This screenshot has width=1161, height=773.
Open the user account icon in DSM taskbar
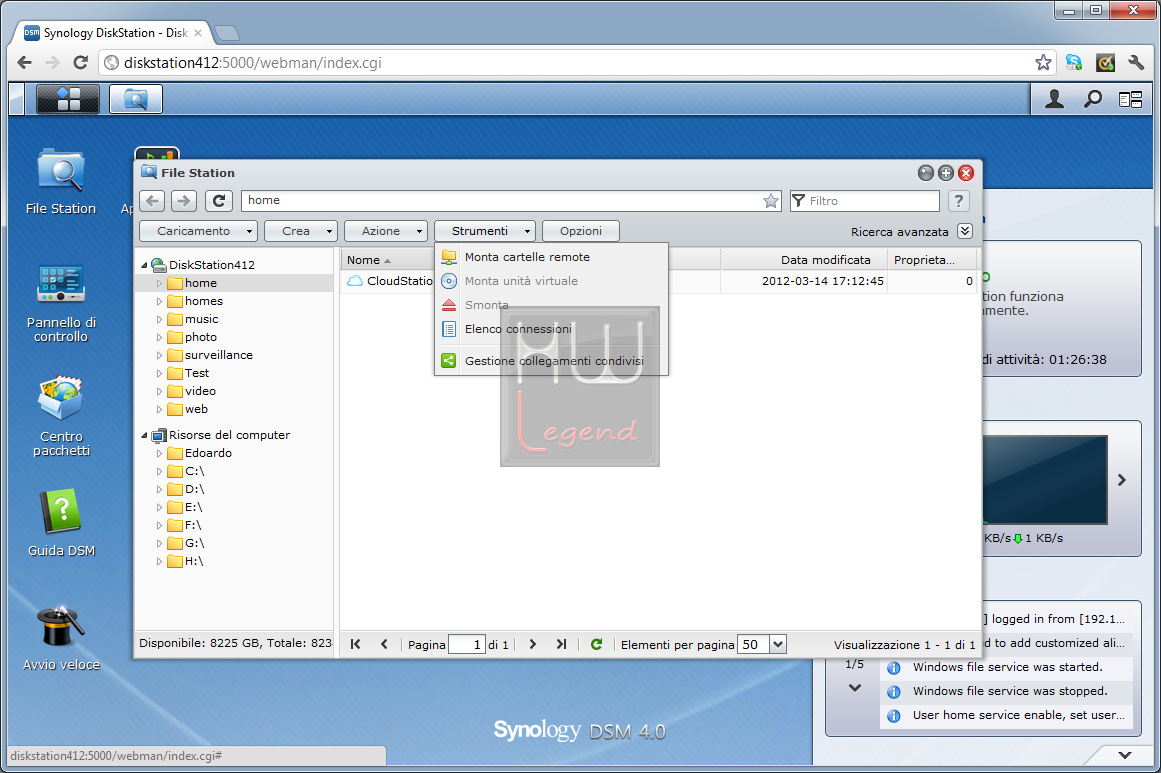click(x=1054, y=99)
